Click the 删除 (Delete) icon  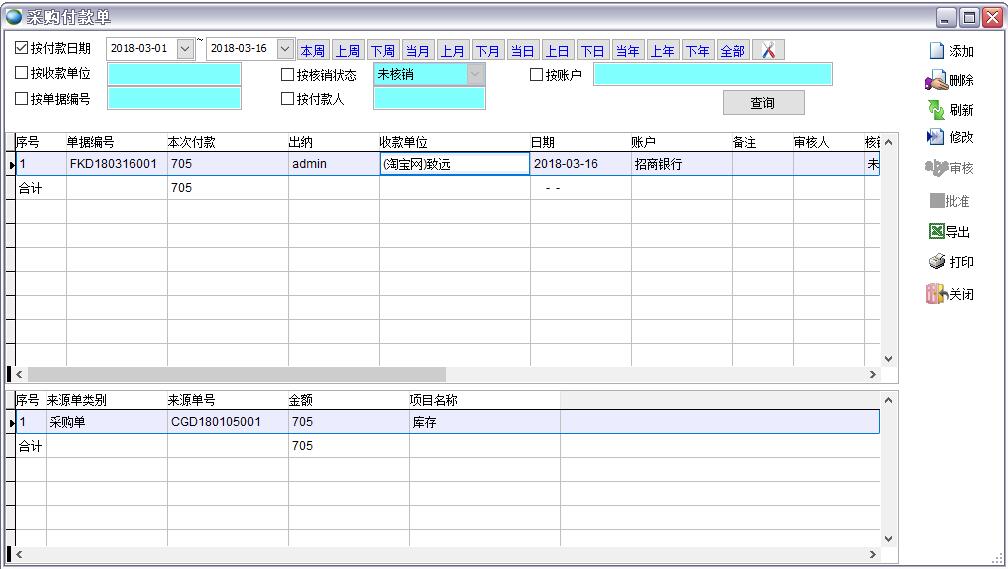click(x=936, y=81)
